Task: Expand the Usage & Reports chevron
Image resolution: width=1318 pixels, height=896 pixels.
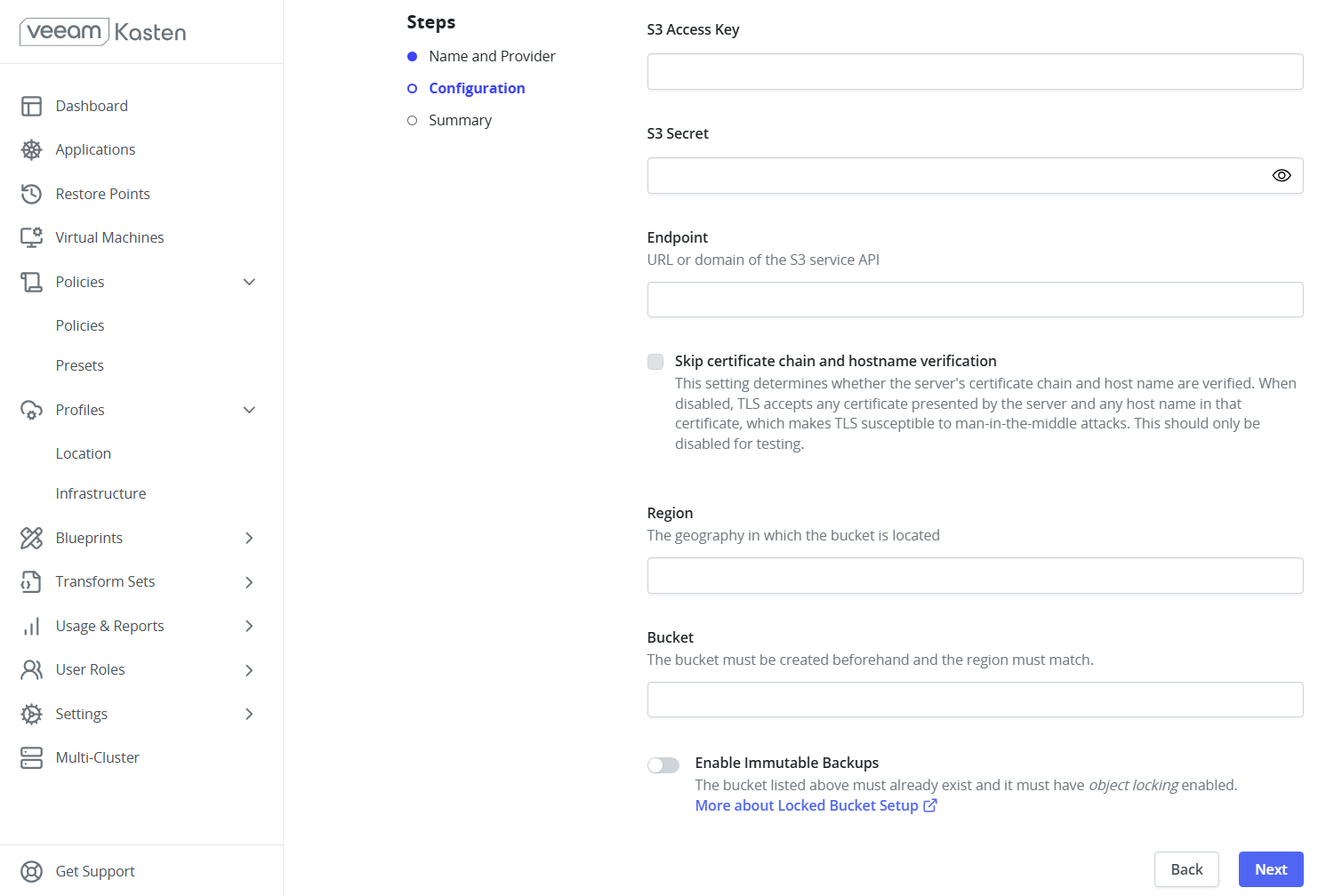Action: tap(249, 626)
